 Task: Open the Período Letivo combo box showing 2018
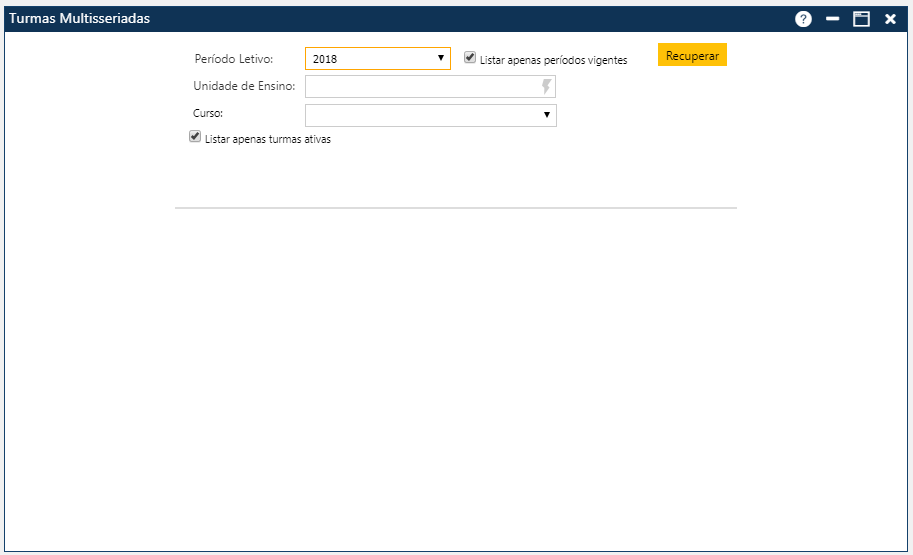coord(370,59)
